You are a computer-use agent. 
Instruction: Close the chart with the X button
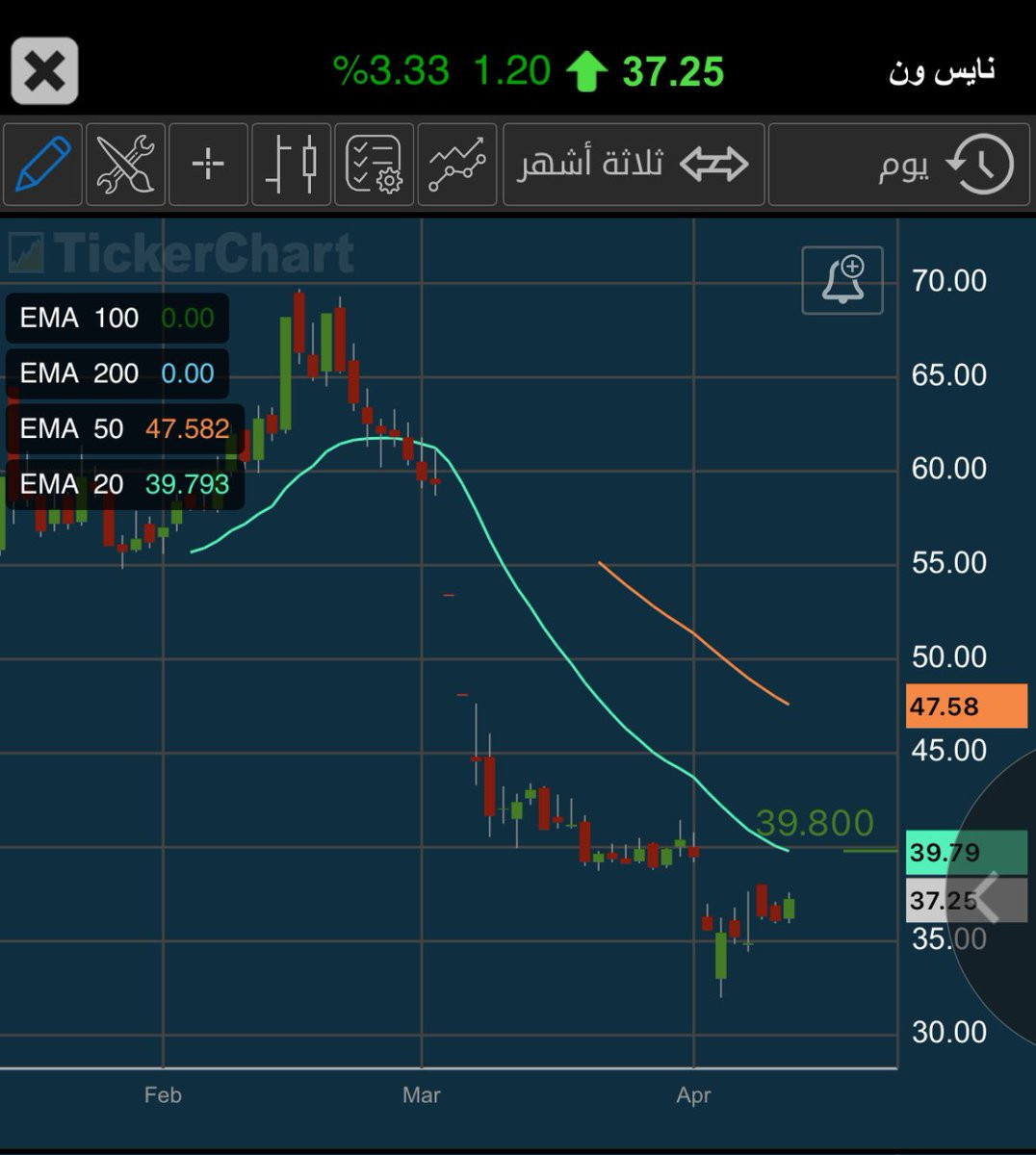(x=44, y=71)
